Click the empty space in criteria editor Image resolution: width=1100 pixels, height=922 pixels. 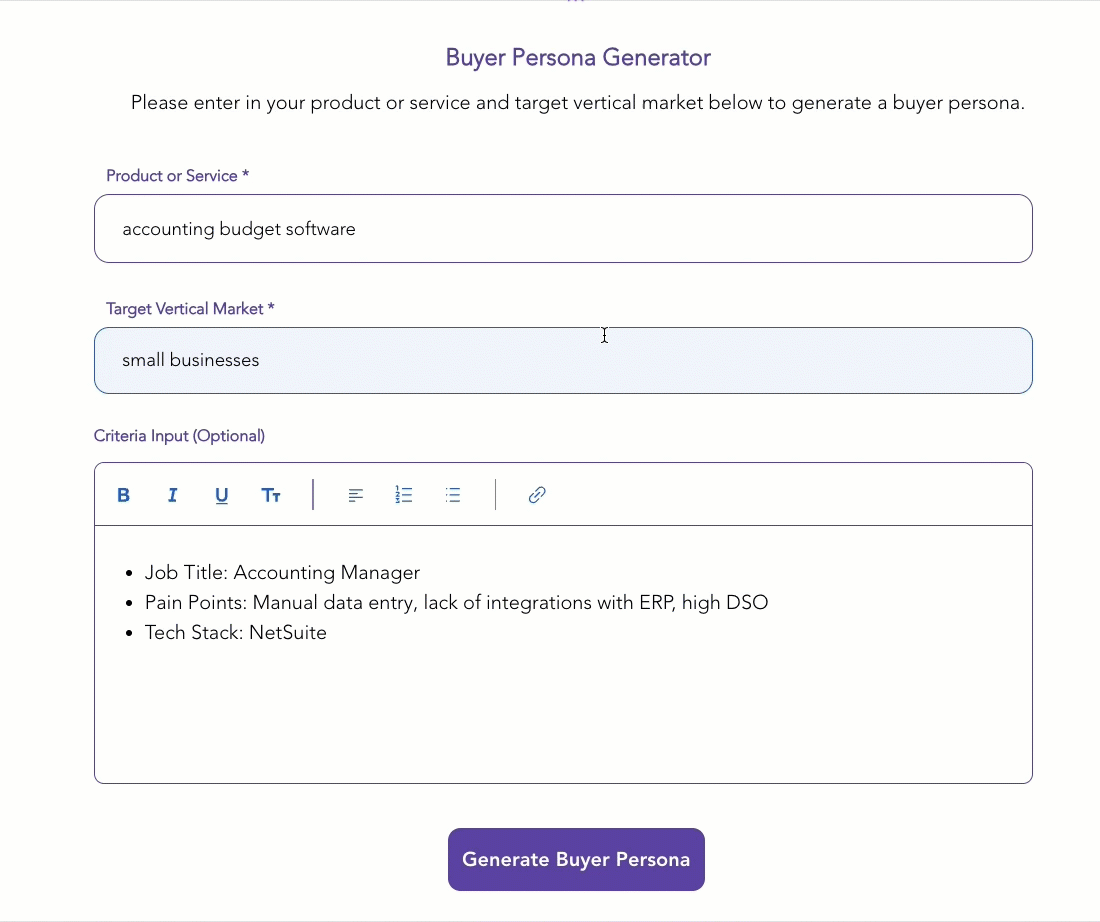click(563, 716)
